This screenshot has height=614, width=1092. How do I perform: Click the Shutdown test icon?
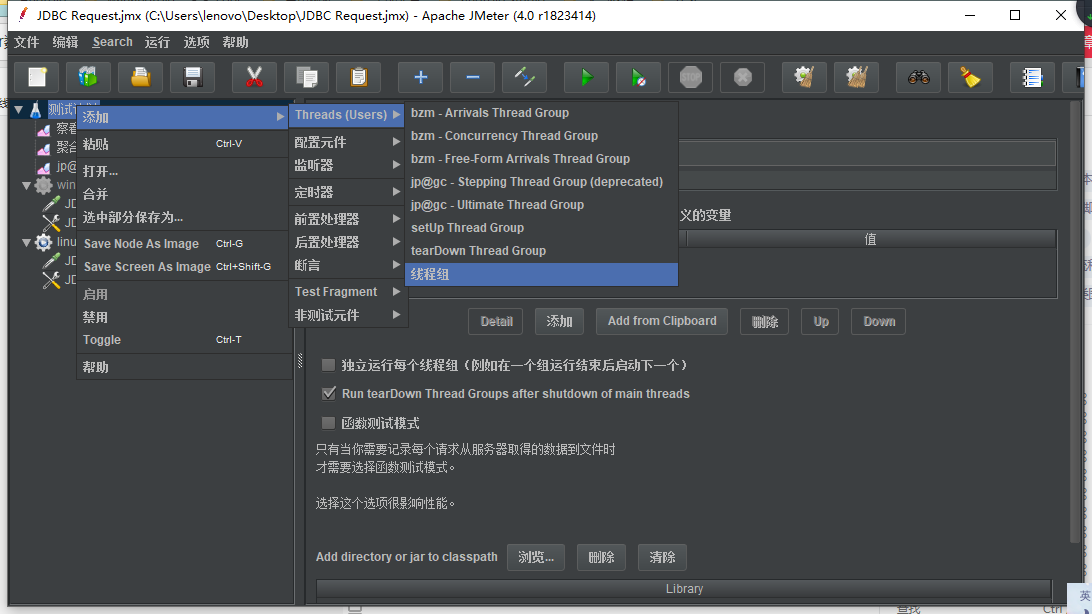(x=742, y=77)
